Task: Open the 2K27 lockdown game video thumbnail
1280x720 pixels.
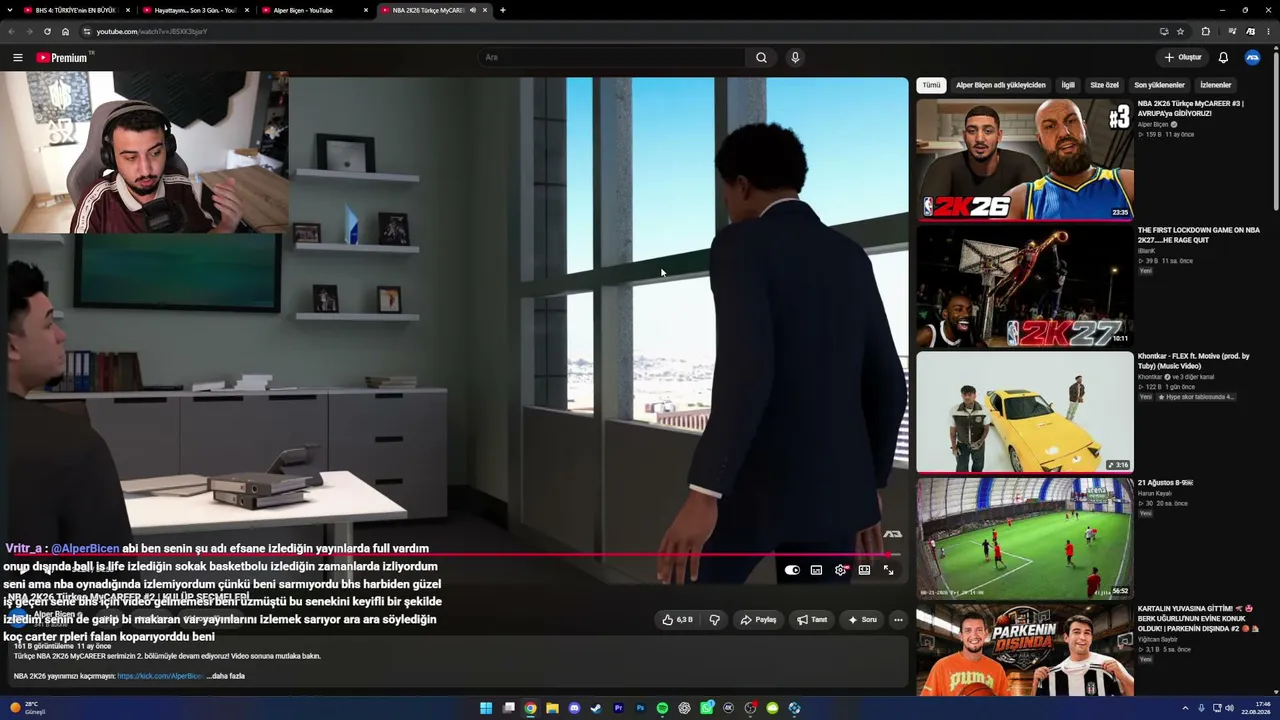Action: click(1025, 286)
